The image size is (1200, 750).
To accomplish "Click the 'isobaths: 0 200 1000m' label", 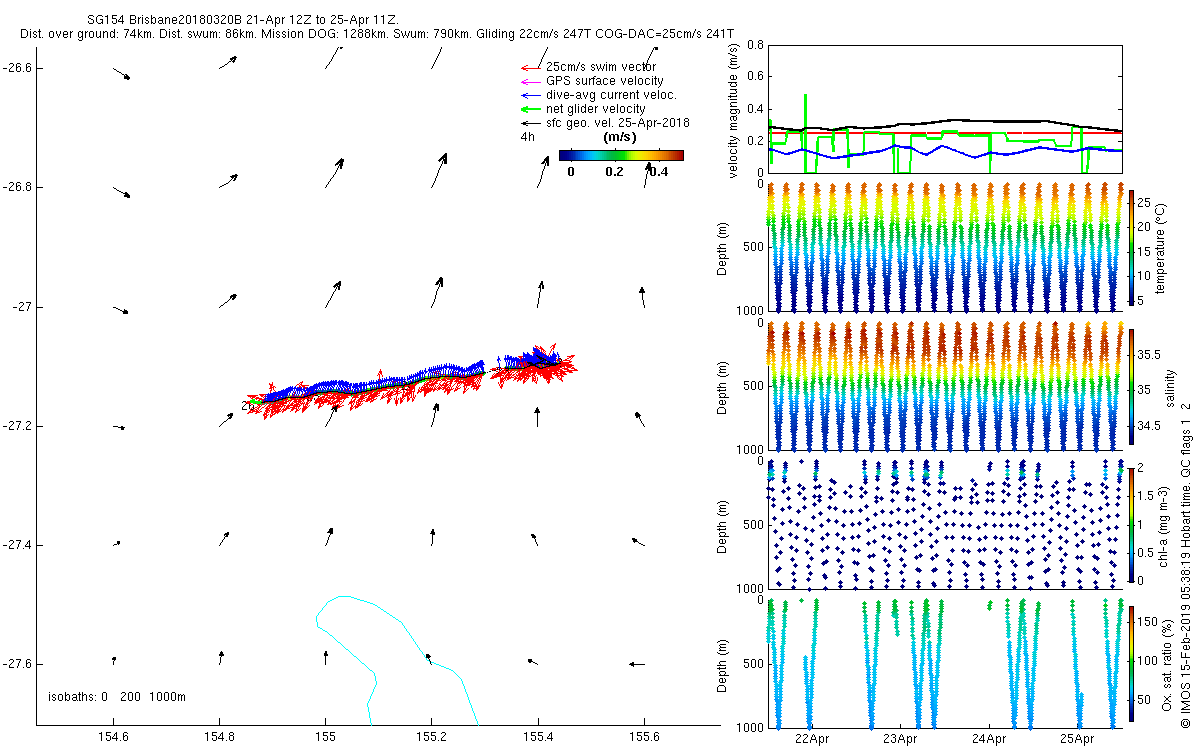I will [x=117, y=697].
